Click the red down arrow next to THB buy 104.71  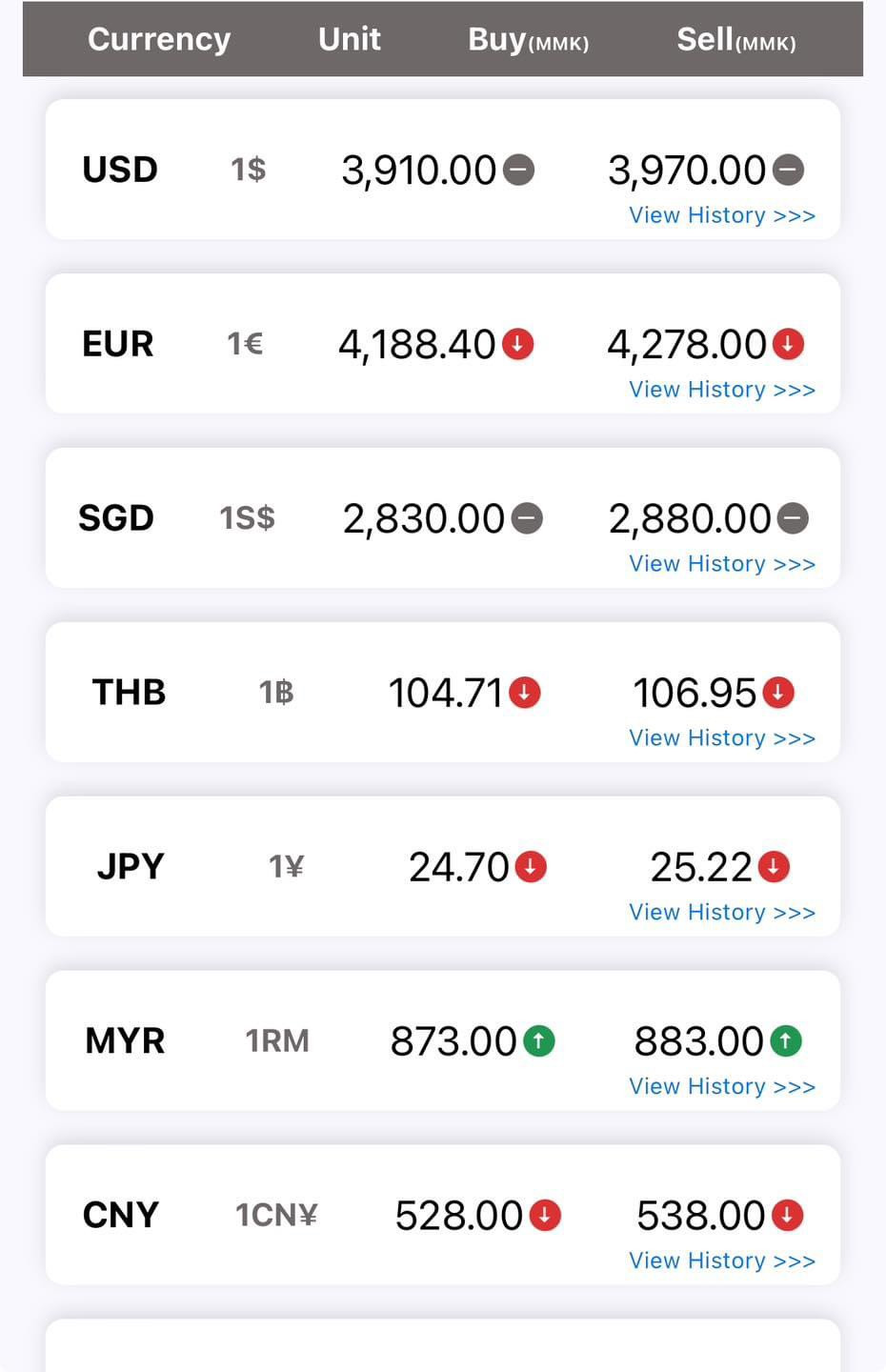(525, 693)
